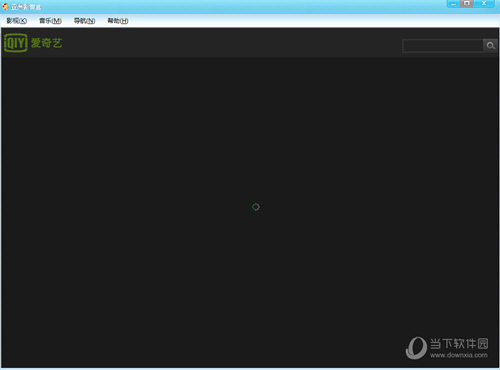
Task: Minimize the player window
Action: [453, 4]
